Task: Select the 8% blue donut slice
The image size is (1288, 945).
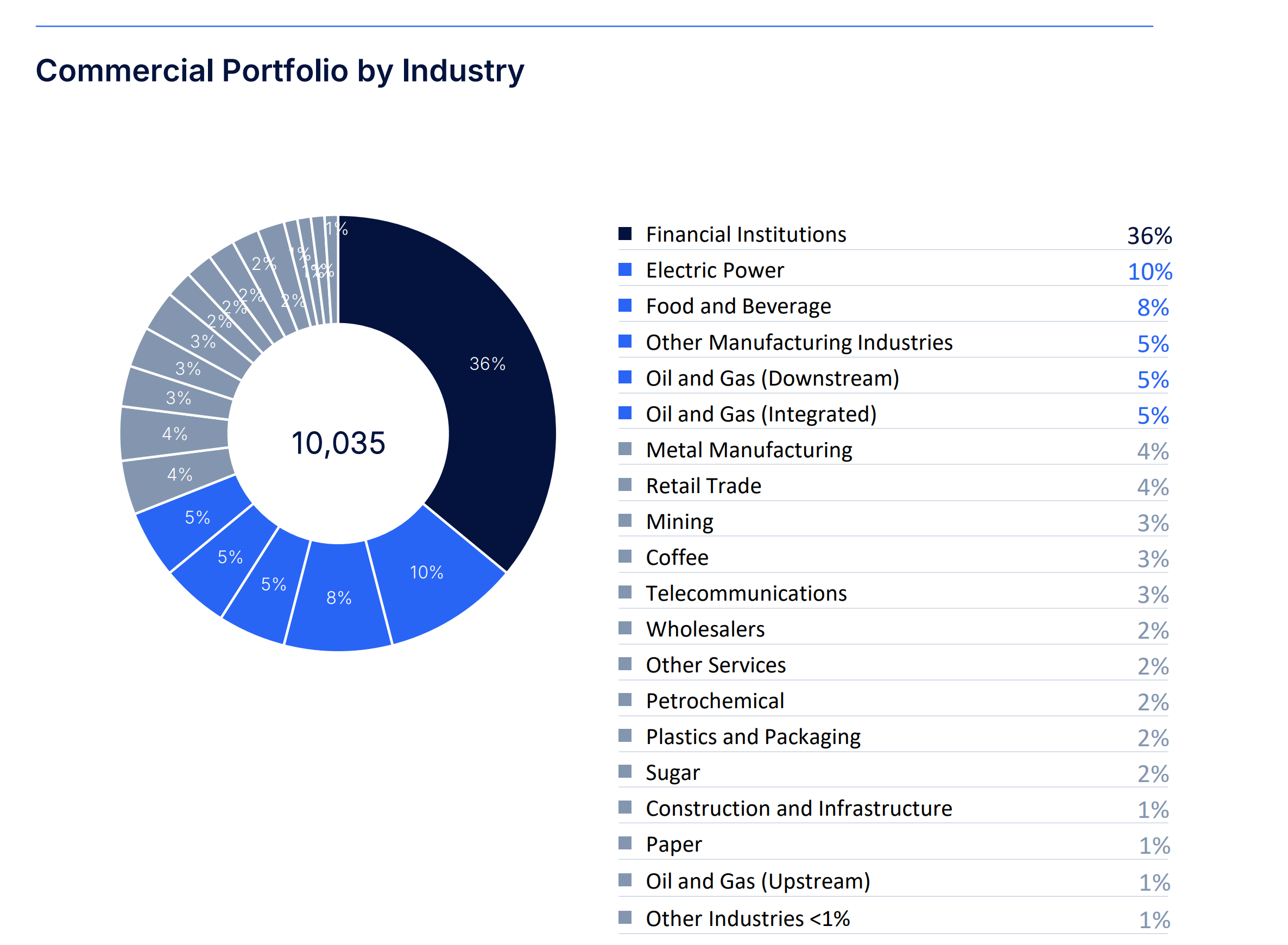Action: [x=339, y=598]
